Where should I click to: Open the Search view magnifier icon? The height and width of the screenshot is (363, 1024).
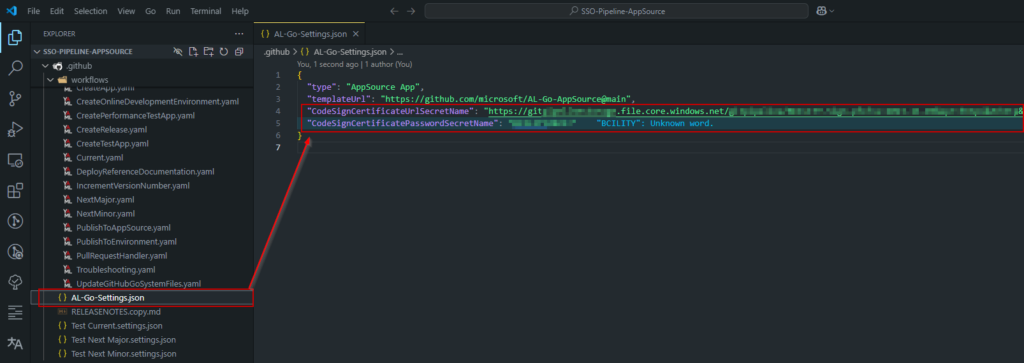tap(14, 69)
